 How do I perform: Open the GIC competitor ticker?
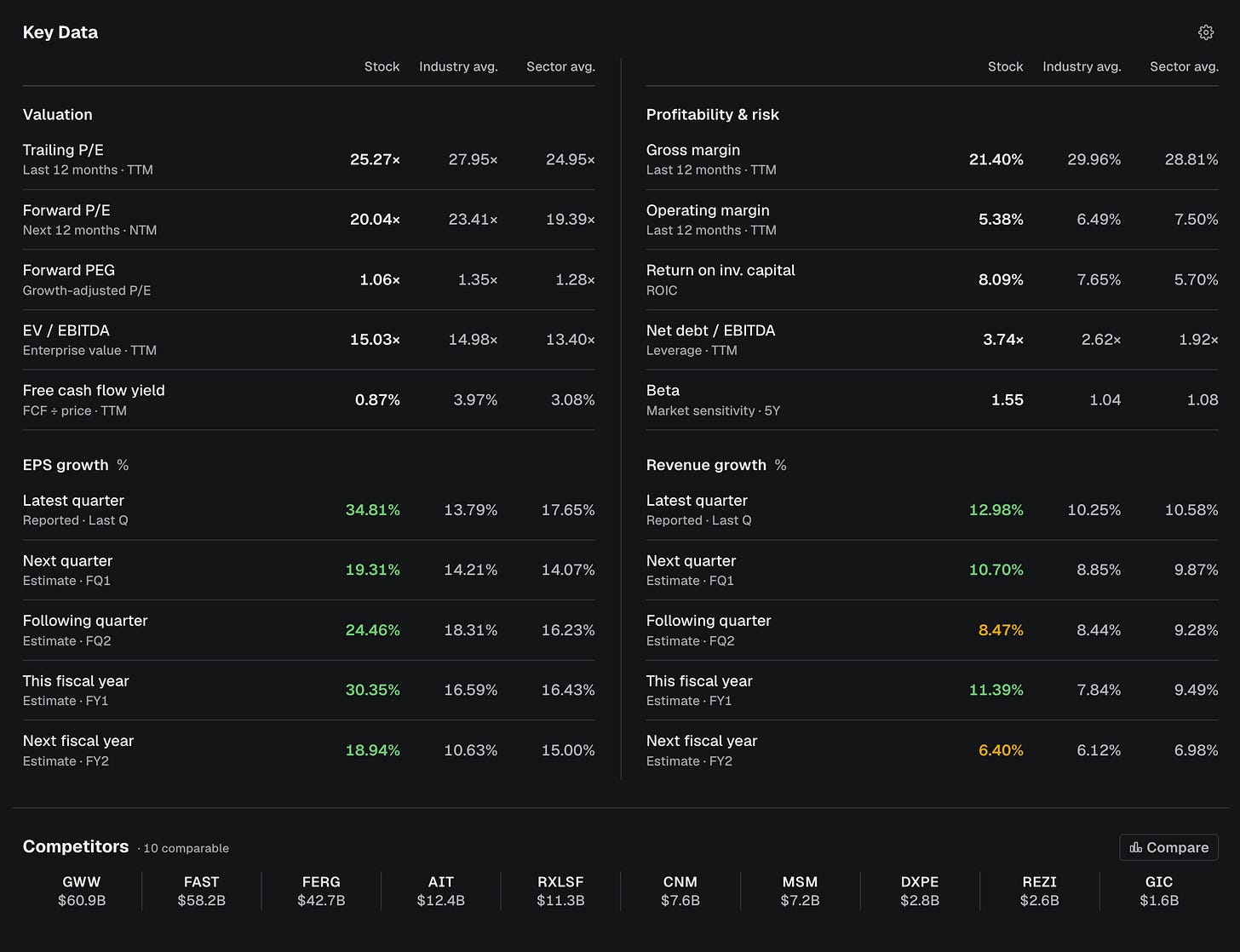1159,891
